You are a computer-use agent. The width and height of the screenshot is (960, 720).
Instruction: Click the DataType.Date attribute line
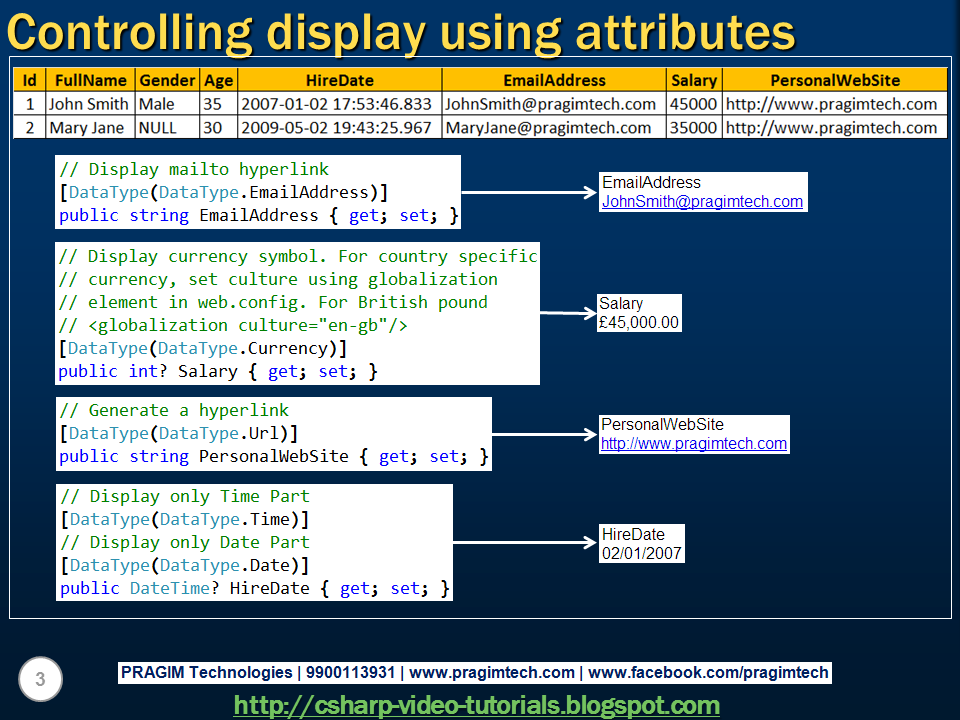(x=185, y=565)
